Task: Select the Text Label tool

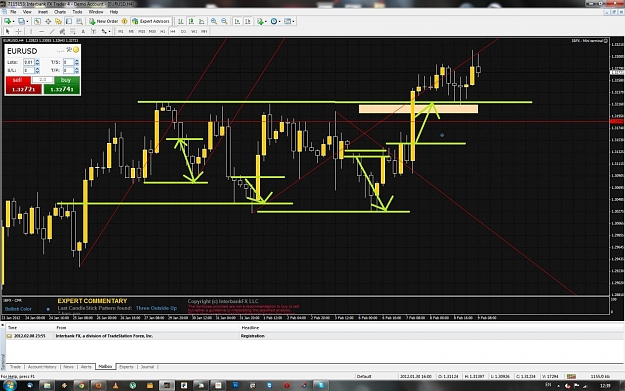Action: 93,31
